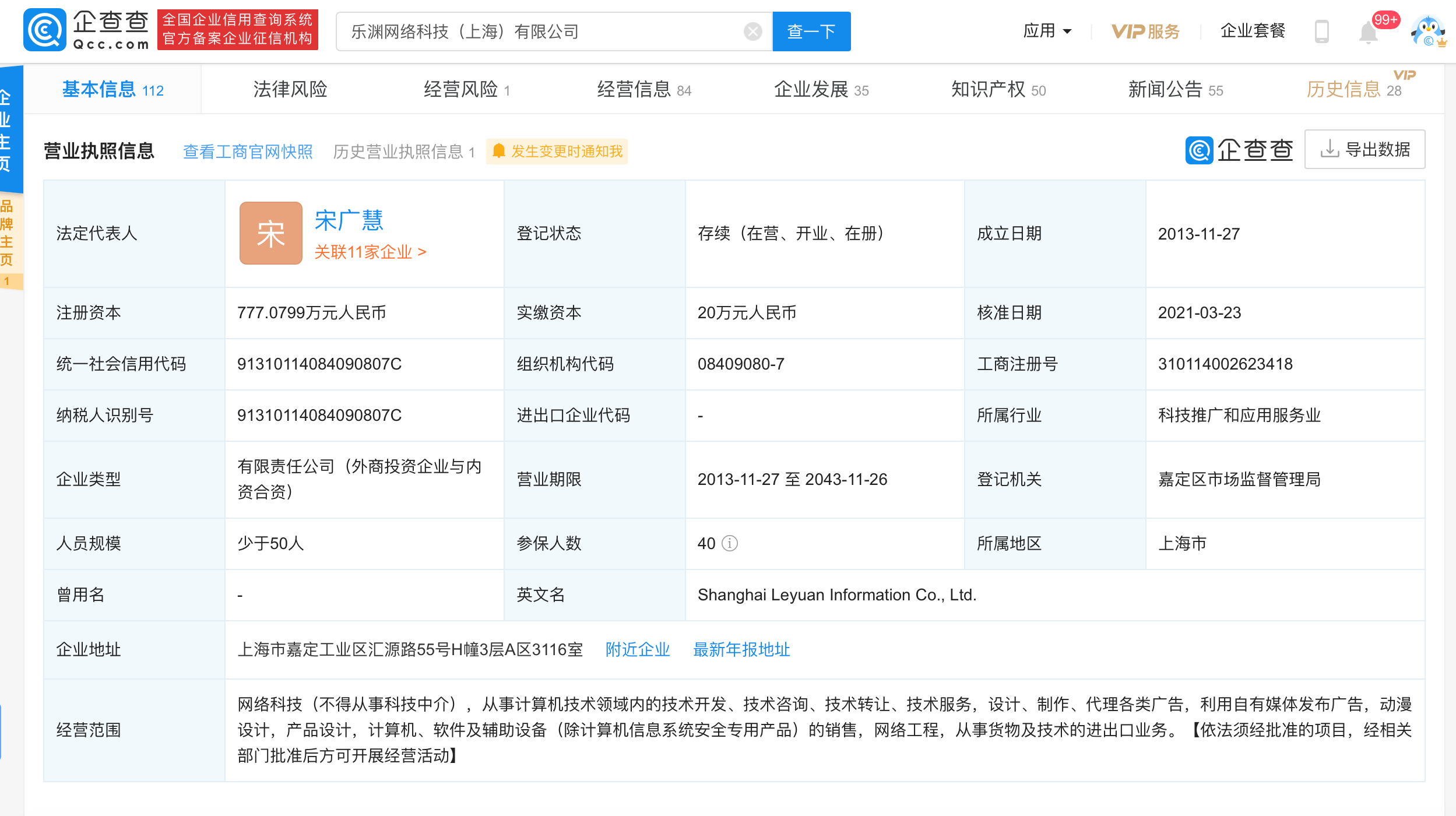This screenshot has height=816, width=1456.
Task: Open 历史营业执照信息 link
Action: tap(404, 152)
